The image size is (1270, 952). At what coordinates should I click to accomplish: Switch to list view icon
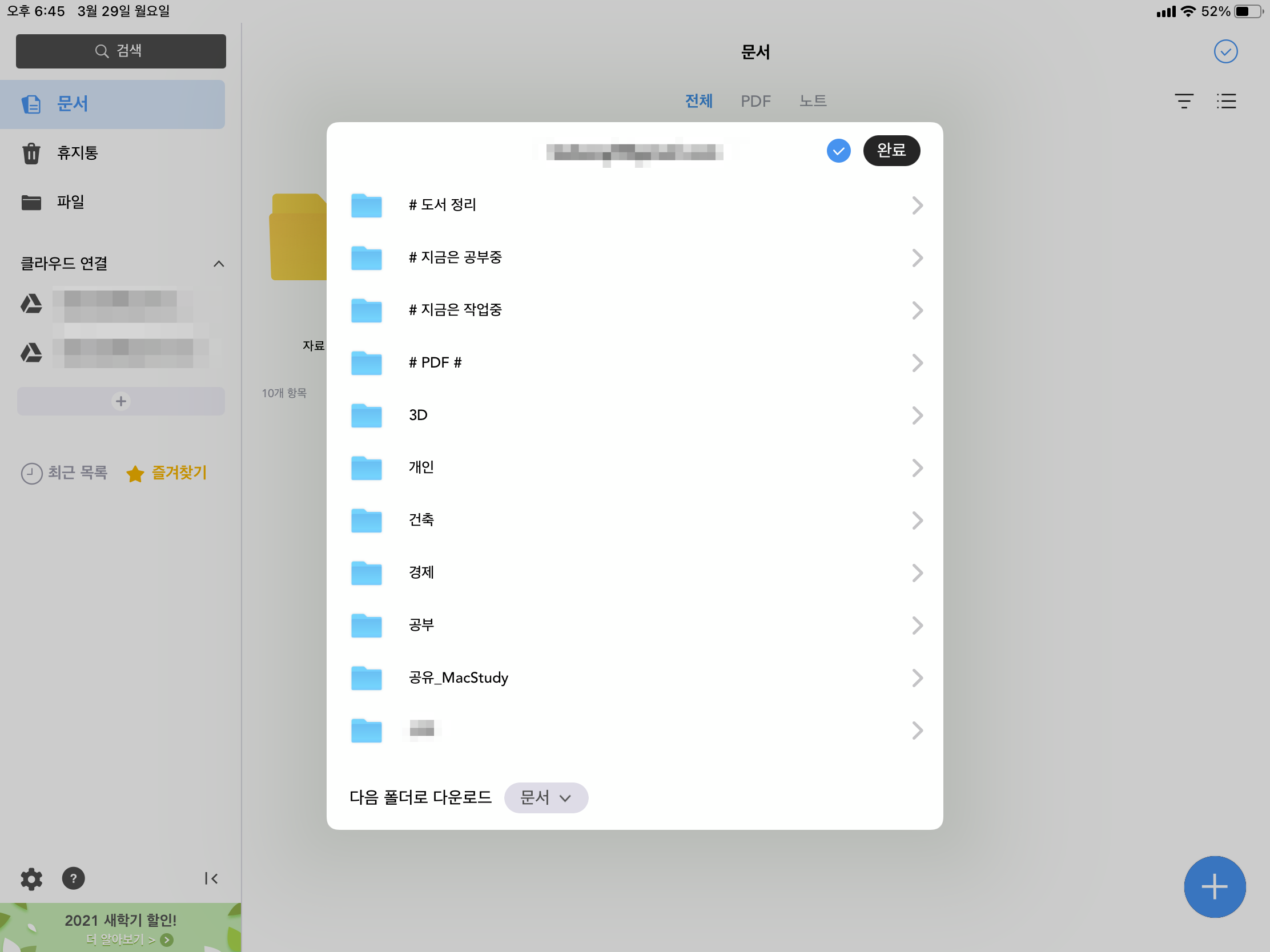[1226, 101]
